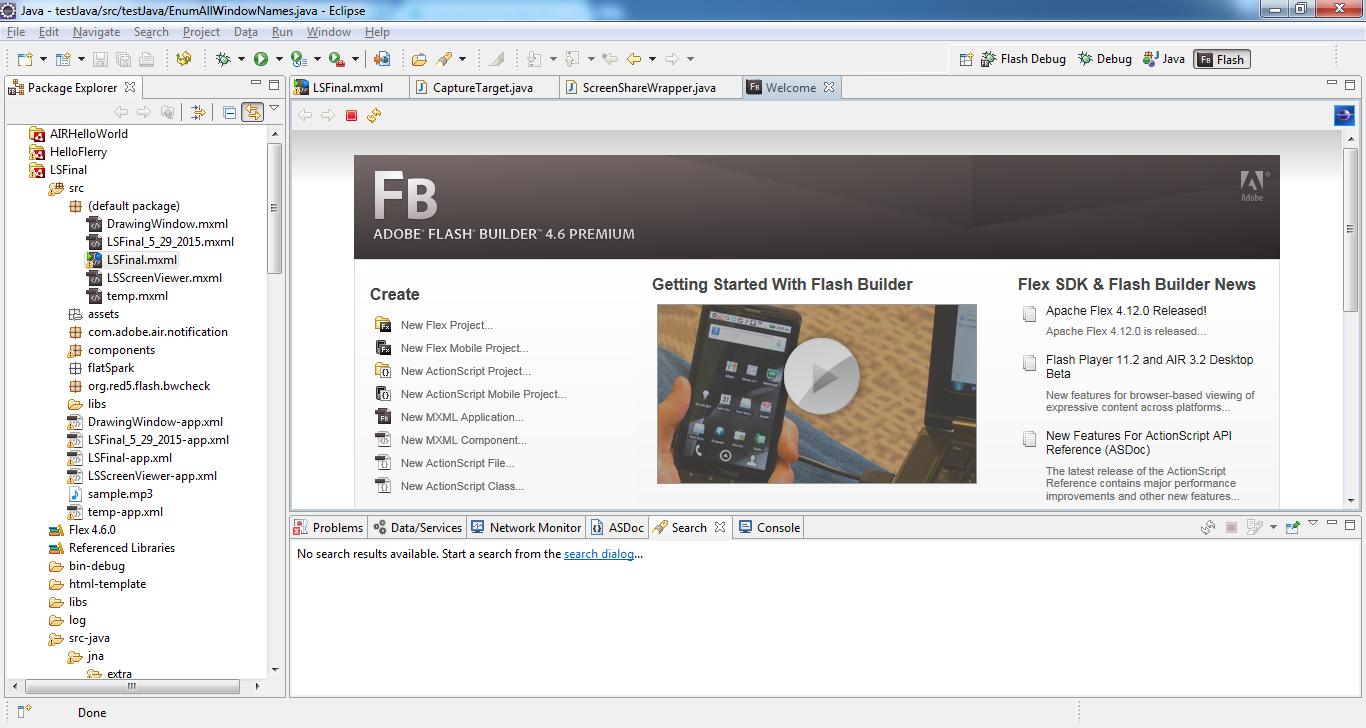Click the Package Explorer vertical scrollbar thumb
Image resolution: width=1366 pixels, height=728 pixels.
(275, 208)
